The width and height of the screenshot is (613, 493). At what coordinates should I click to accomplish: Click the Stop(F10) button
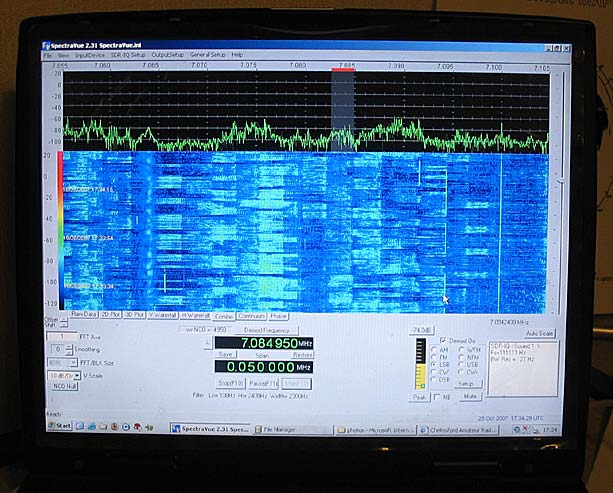(230, 384)
